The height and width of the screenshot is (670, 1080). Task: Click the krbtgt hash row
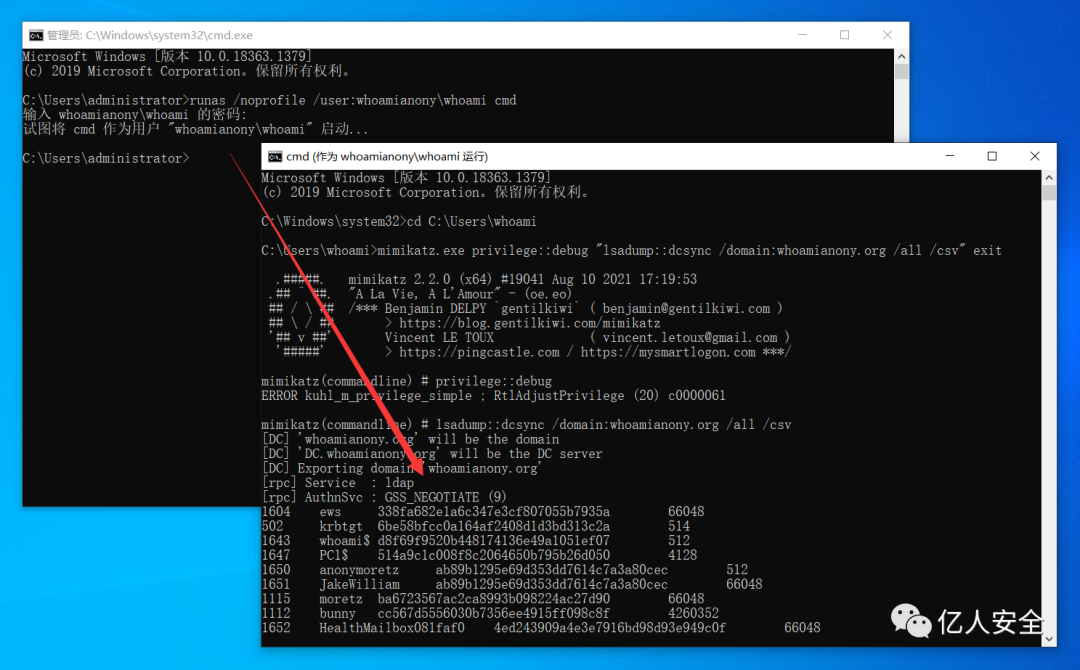tap(475, 526)
